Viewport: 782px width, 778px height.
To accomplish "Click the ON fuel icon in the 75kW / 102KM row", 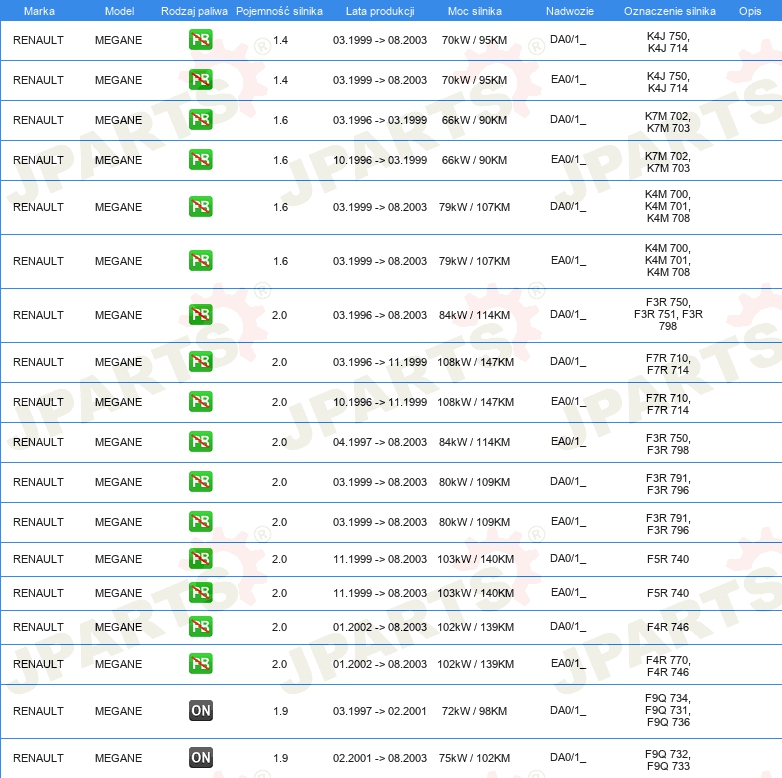I will pyautogui.click(x=200, y=758).
